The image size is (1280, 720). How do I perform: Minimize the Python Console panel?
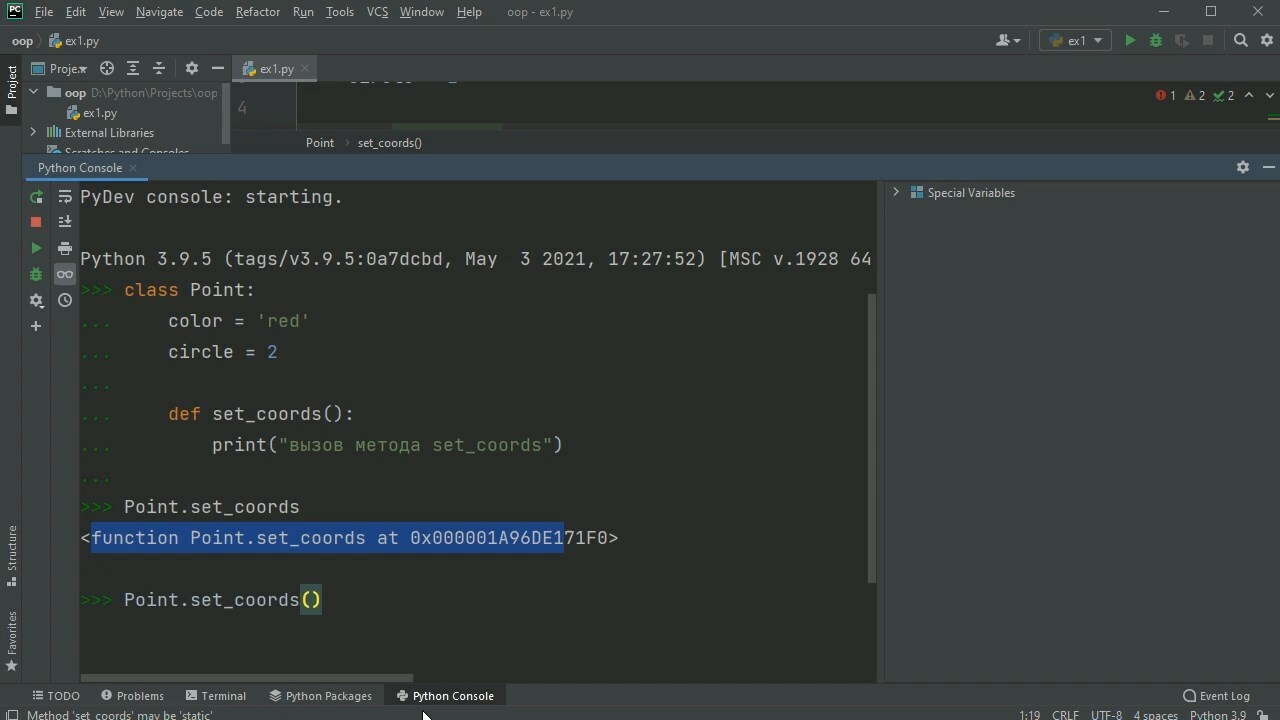coord(1268,168)
